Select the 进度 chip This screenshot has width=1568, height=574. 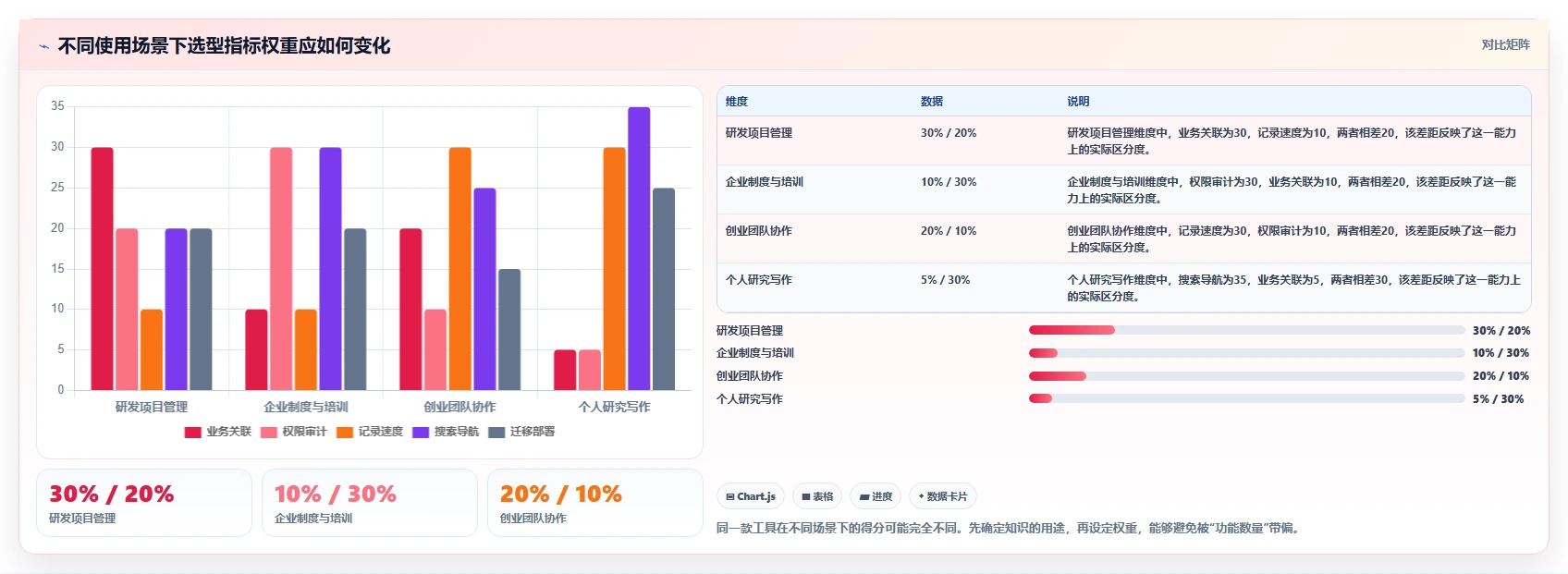[876, 496]
